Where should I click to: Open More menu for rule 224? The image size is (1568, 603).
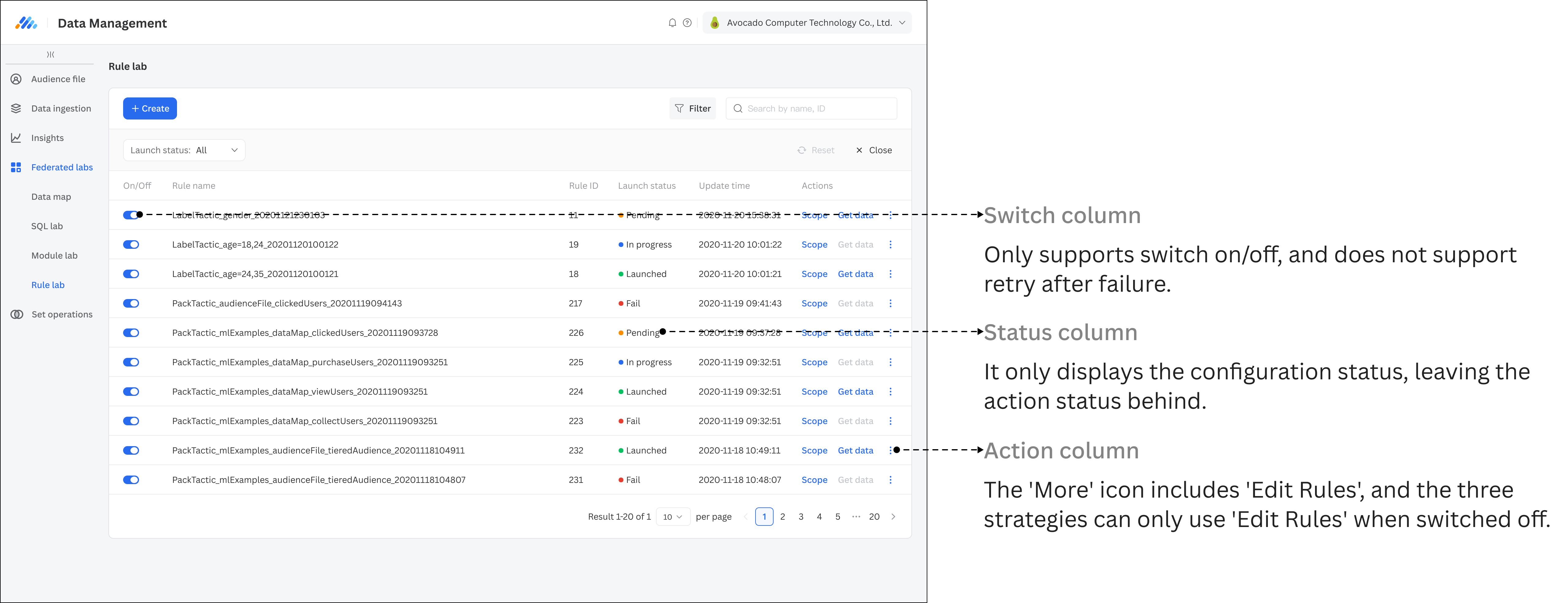click(x=891, y=392)
